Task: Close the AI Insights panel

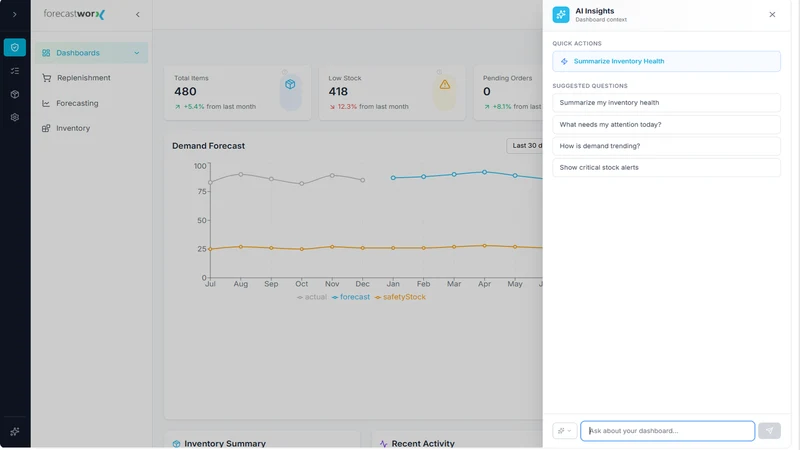Action: tap(772, 14)
